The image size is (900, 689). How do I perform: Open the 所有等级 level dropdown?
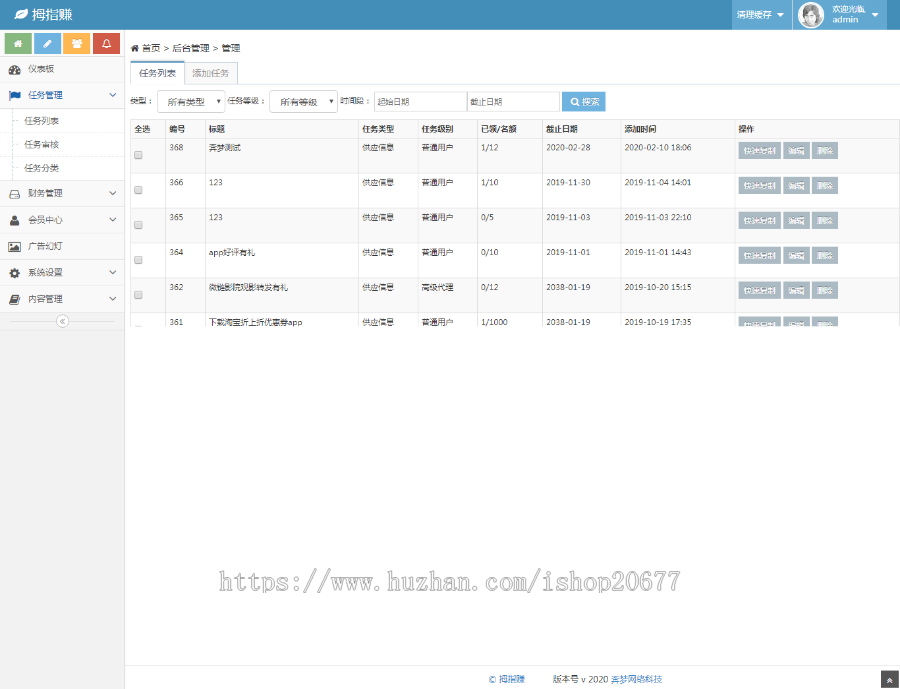(304, 102)
